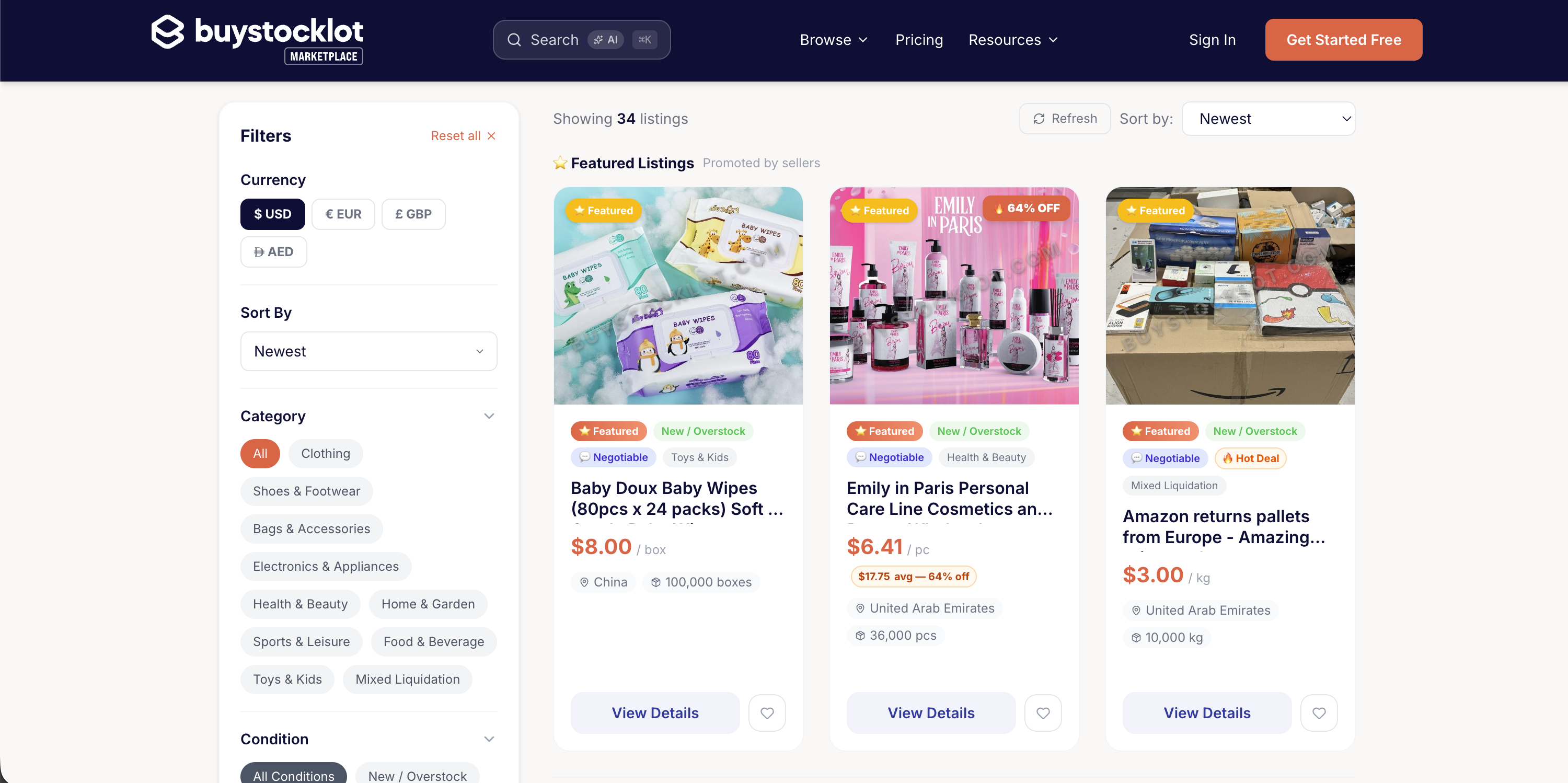Open the top-right Newest sort dropdown
The image size is (1568, 783).
coord(1269,118)
